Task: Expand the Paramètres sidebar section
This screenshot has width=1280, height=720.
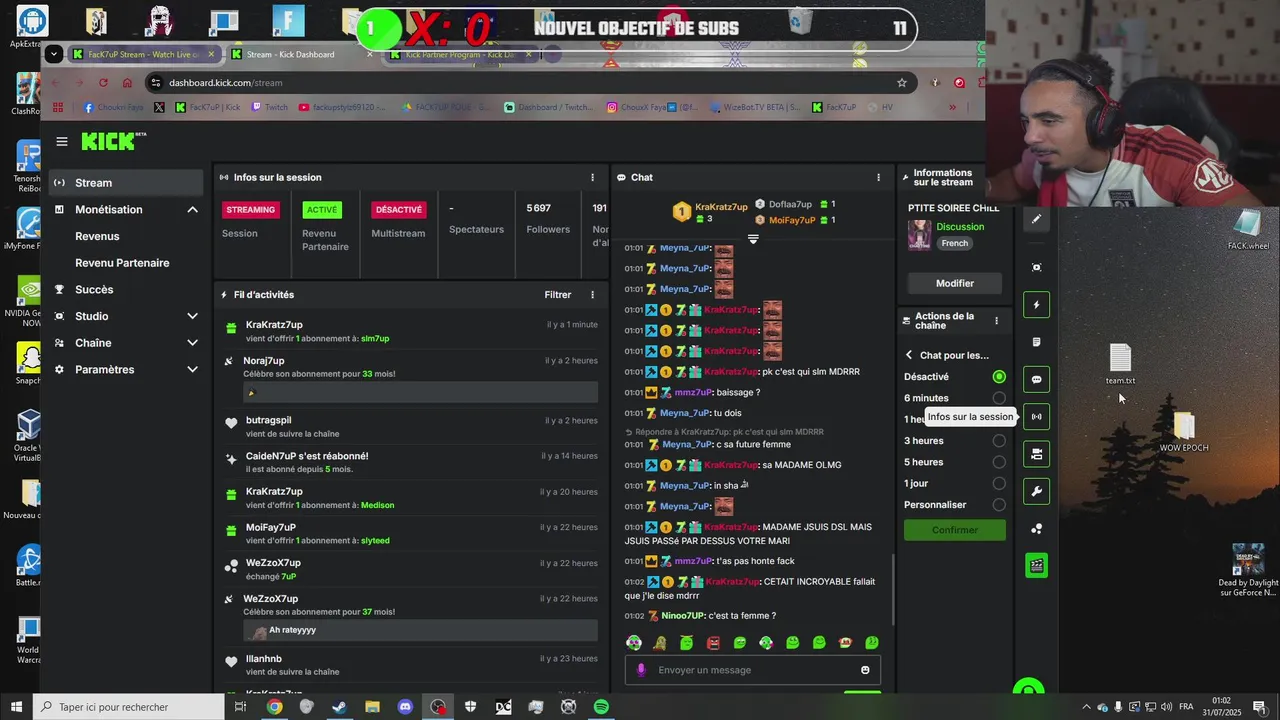Action: [192, 369]
